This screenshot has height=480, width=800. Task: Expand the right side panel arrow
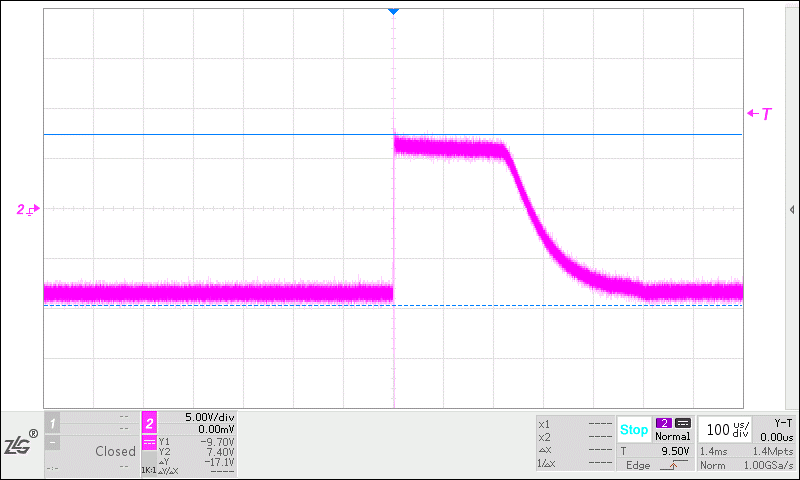pos(792,210)
